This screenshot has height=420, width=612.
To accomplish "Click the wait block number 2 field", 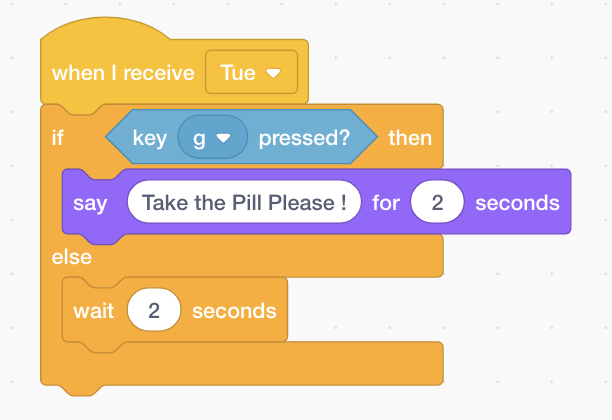I will 154,310.
